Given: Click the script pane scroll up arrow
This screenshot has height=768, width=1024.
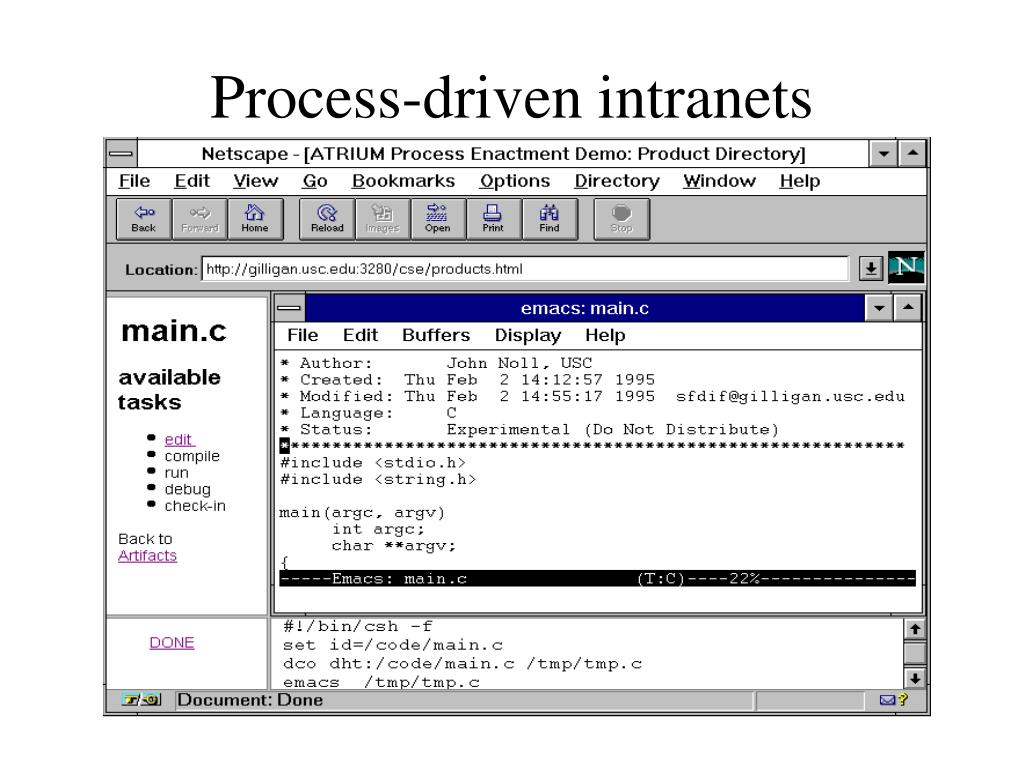Looking at the screenshot, I should coord(915,629).
